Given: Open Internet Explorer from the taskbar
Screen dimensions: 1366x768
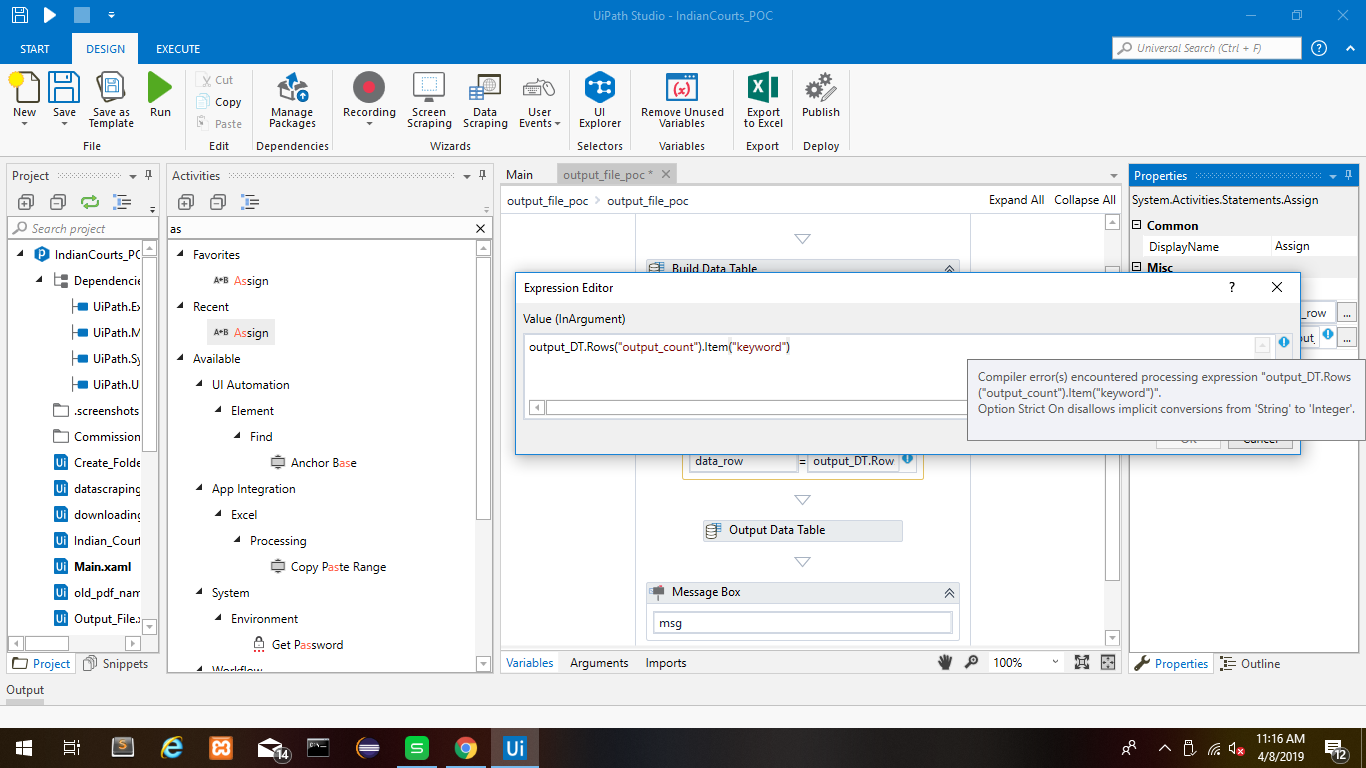Looking at the screenshot, I should coord(172,748).
